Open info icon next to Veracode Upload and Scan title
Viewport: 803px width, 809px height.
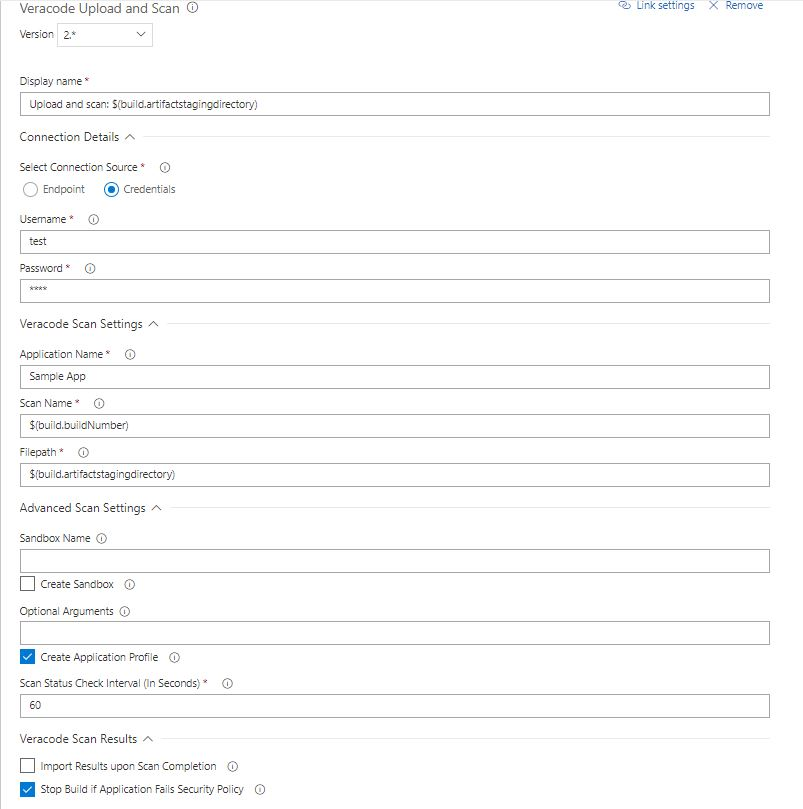192,8
